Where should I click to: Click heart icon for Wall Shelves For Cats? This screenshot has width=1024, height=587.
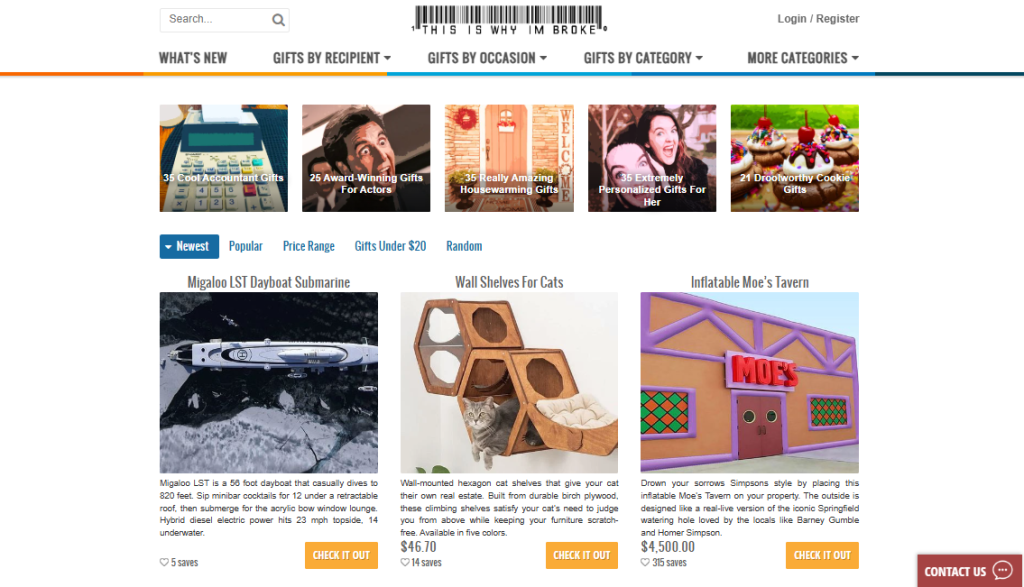click(x=405, y=562)
